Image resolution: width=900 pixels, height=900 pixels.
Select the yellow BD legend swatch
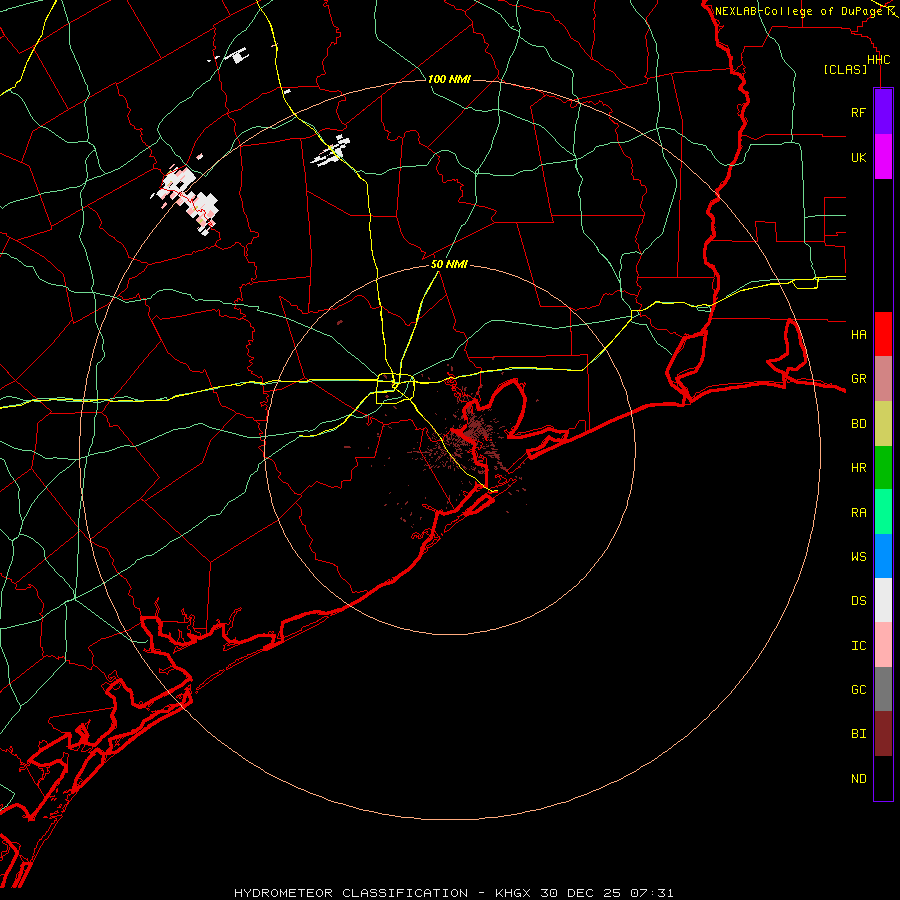point(883,424)
